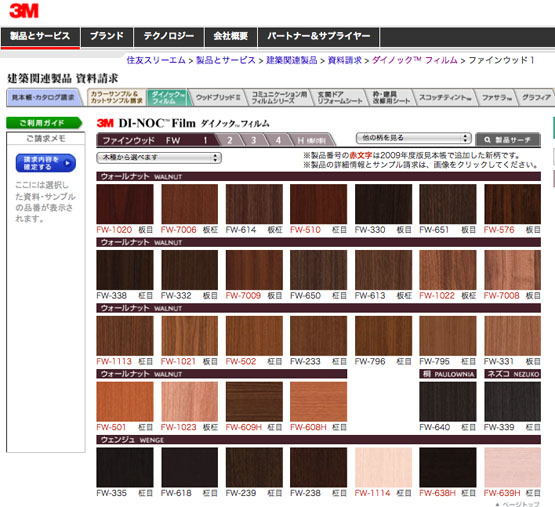This screenshot has width=555, height=507.
Task: Open FW-233 sample image
Action: pos(319,336)
